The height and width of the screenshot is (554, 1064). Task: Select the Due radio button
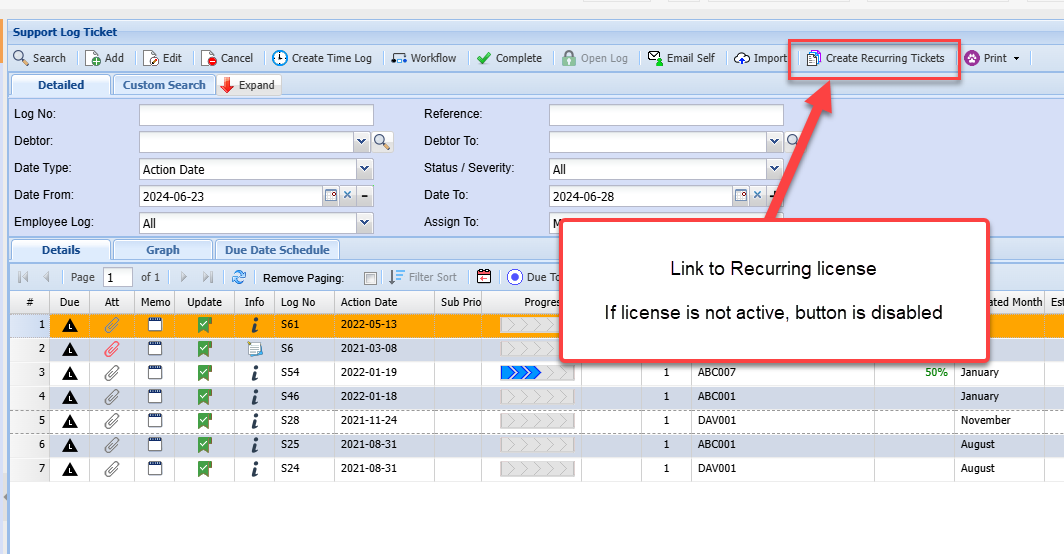pyautogui.click(x=515, y=277)
